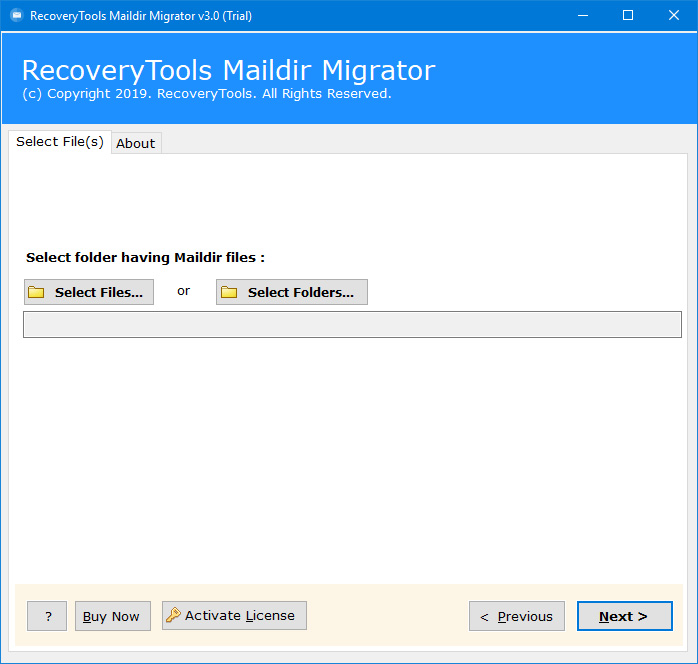Click the key icon beside Activate License

(173, 616)
